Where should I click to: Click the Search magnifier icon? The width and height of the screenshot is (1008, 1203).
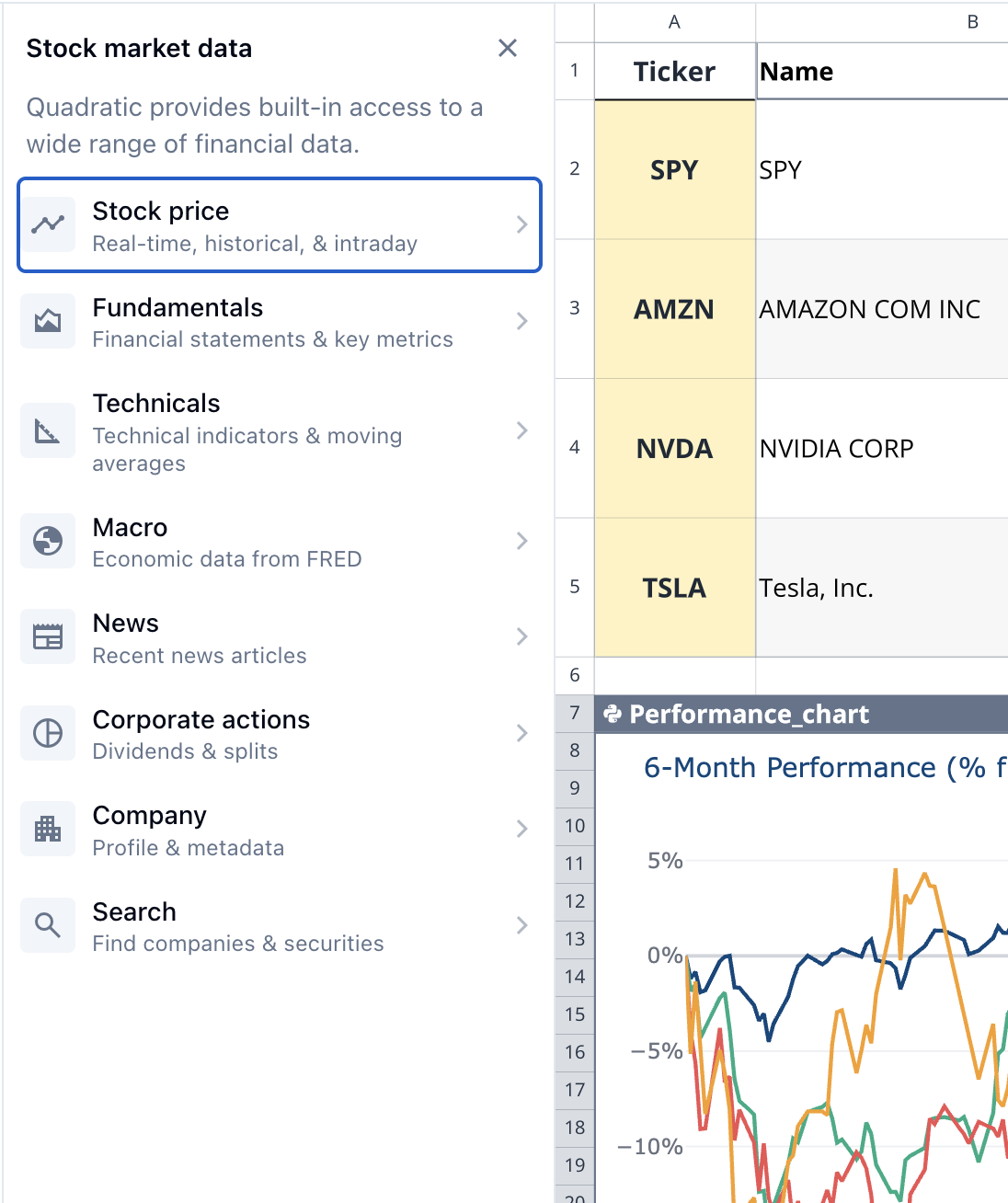pos(48,925)
